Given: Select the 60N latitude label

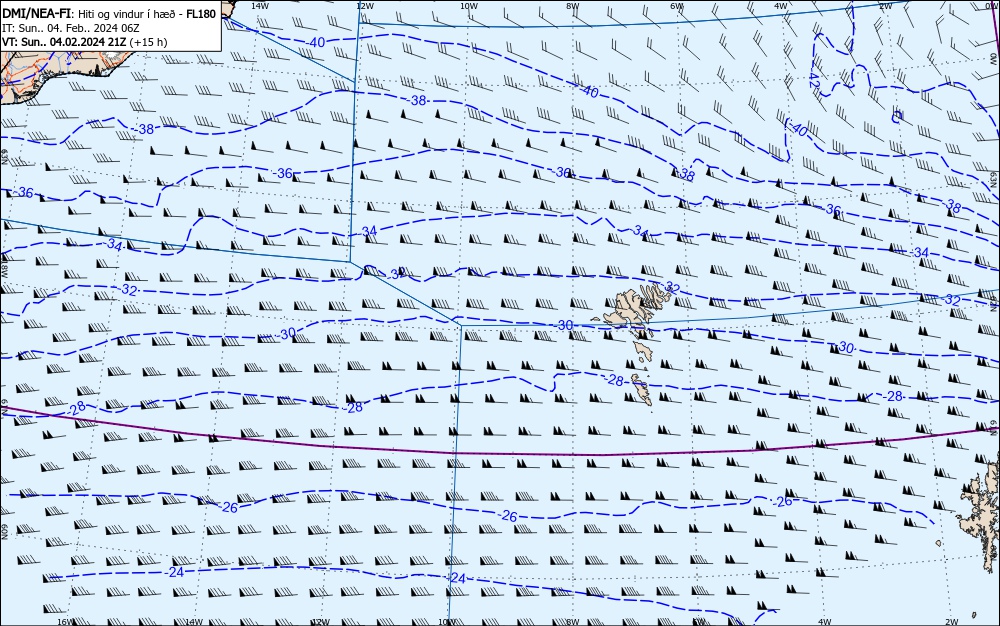Looking at the screenshot, I should click(x=4, y=533).
